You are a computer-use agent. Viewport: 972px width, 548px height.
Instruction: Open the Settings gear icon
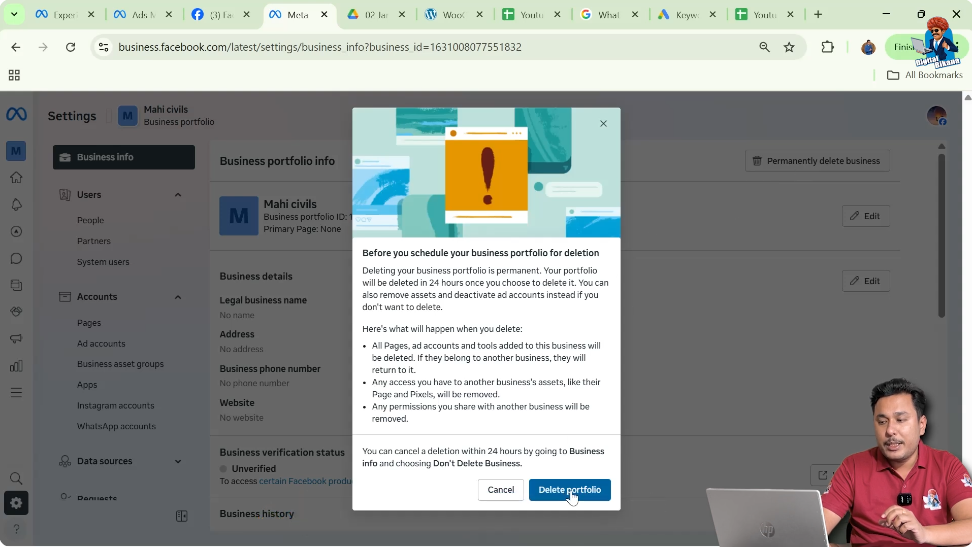pos(16,503)
